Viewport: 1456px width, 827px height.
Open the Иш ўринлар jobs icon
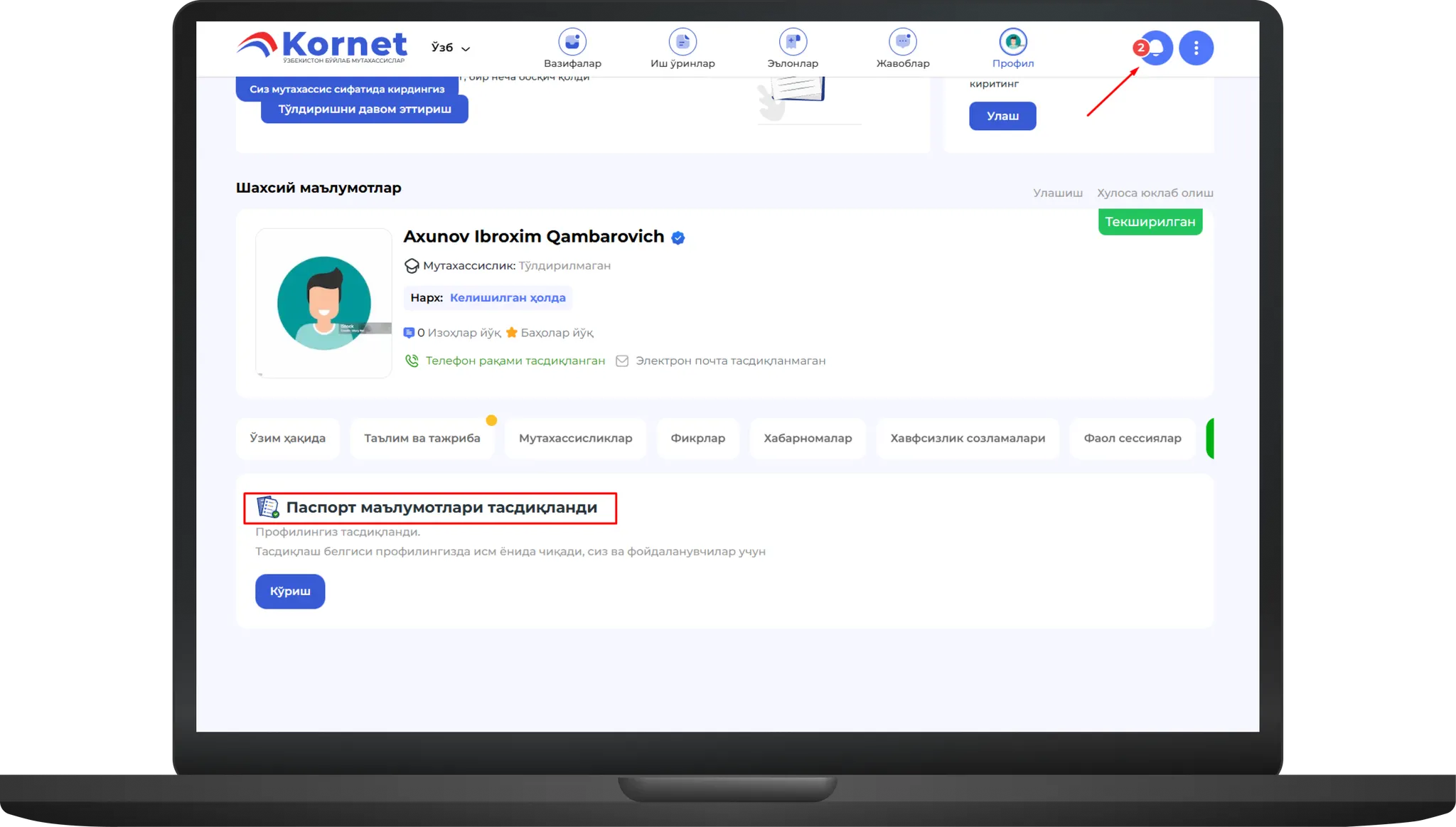pyautogui.click(x=682, y=43)
